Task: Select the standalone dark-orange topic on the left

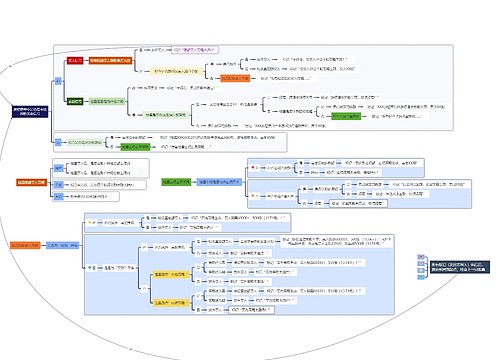Action: click(32, 182)
